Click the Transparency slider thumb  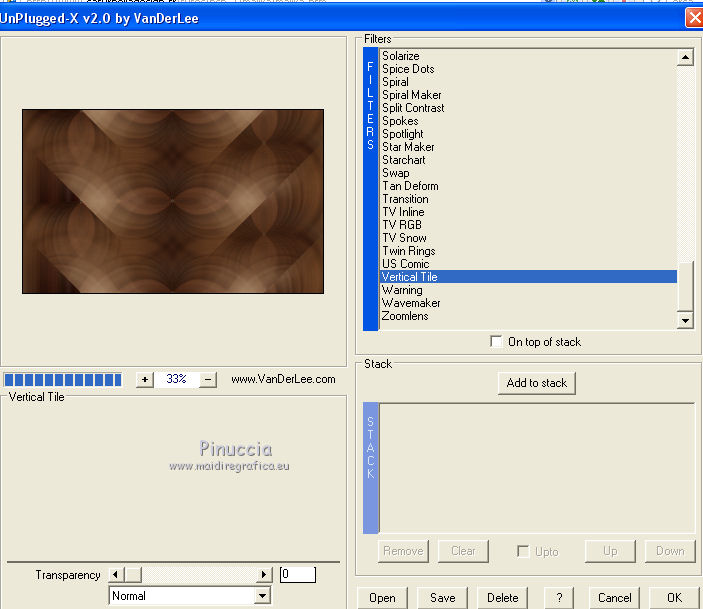(132, 574)
